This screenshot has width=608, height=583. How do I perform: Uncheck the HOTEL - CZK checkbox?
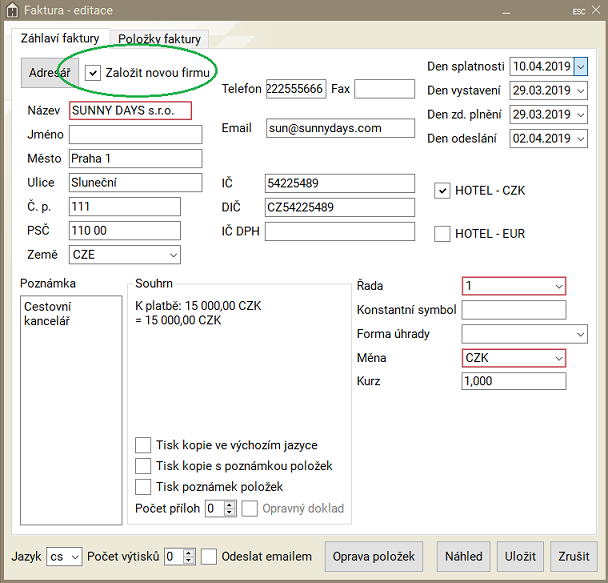(x=442, y=191)
